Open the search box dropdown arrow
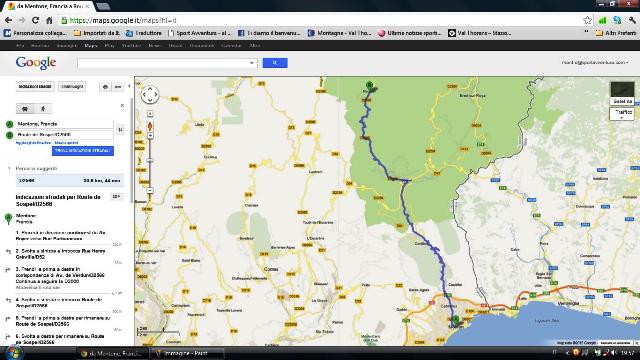The width and height of the screenshot is (640, 360). click(252, 63)
